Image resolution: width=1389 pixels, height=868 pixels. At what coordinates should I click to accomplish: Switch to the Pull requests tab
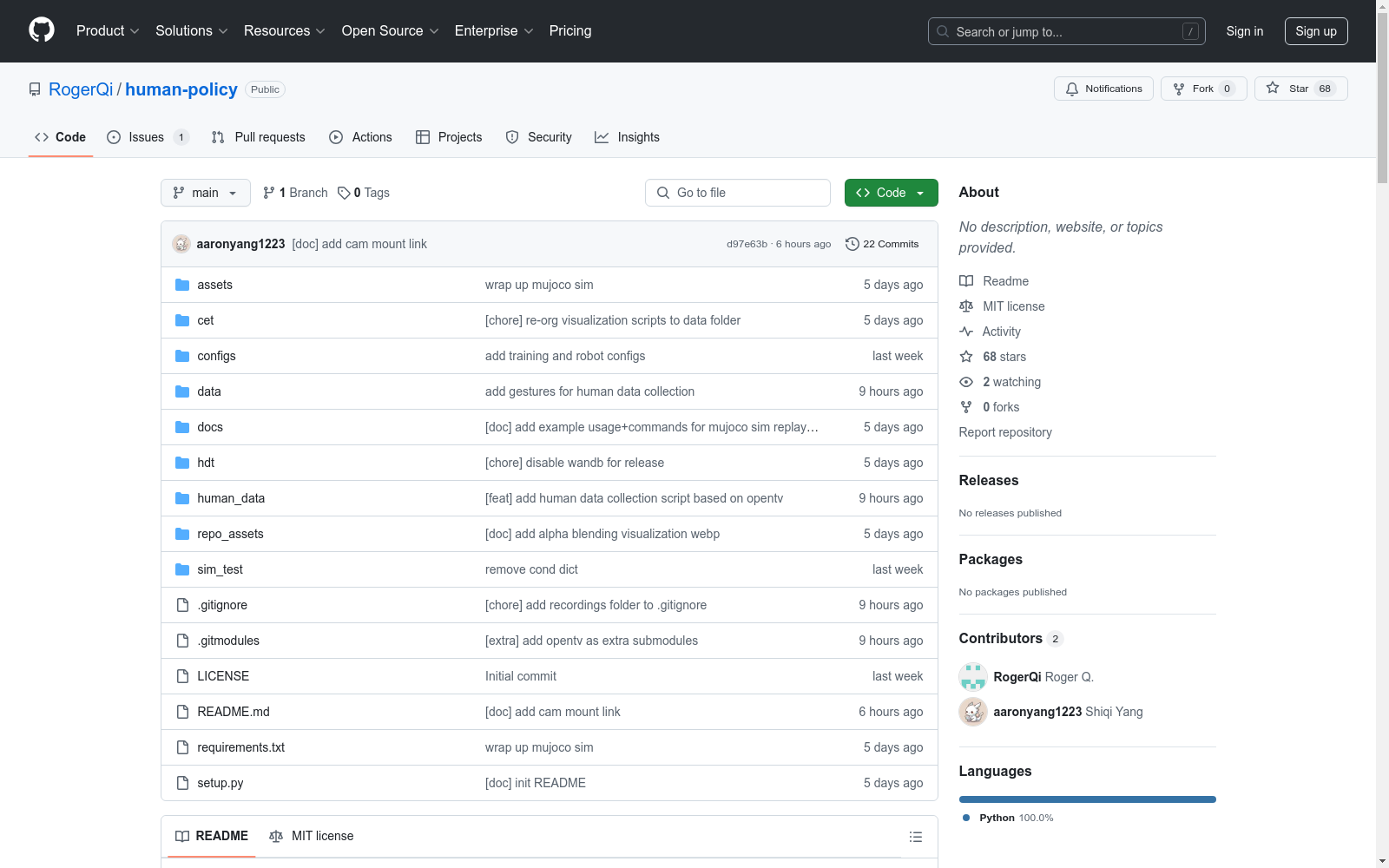click(x=259, y=137)
